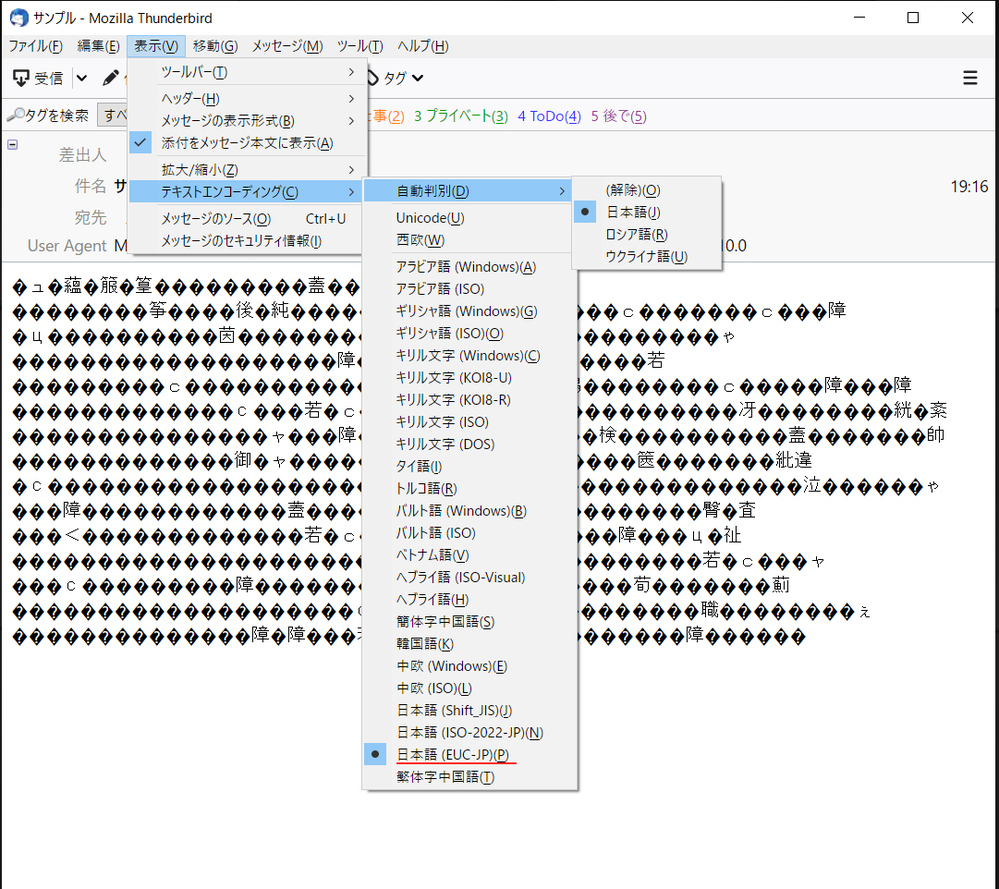Toggle 添付をメッセージ本文に表示 checkbox item
This screenshot has height=889, width=999.
click(x=246, y=143)
